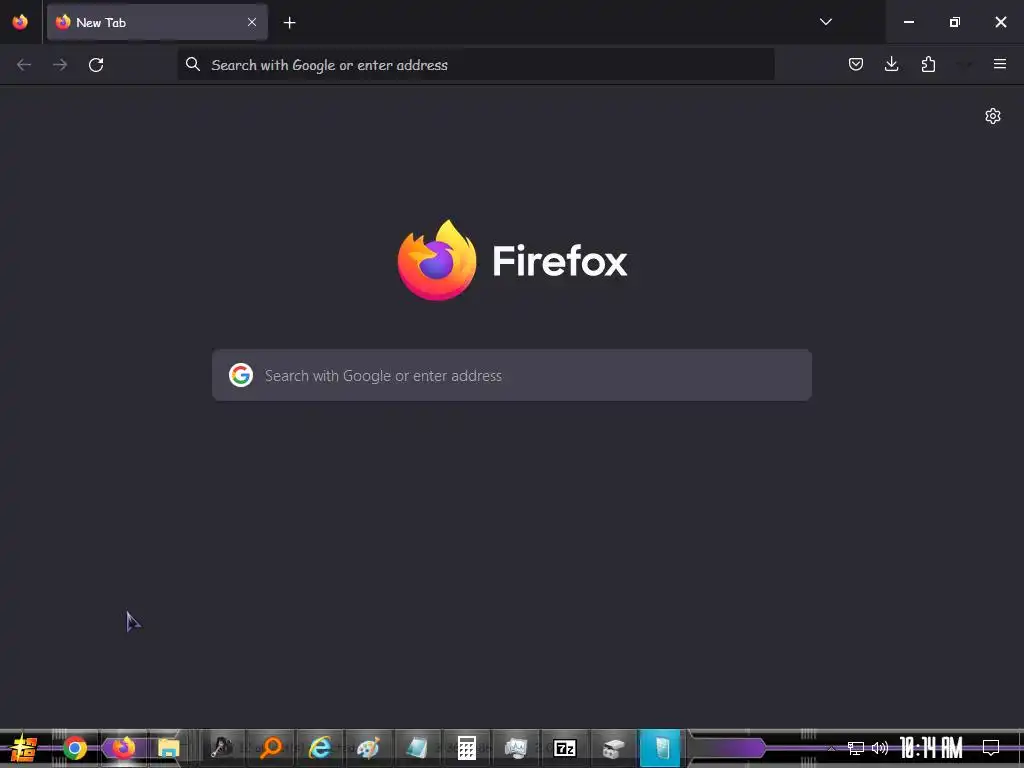
Task: Open the network status tray icon
Action: pyautogui.click(x=856, y=748)
